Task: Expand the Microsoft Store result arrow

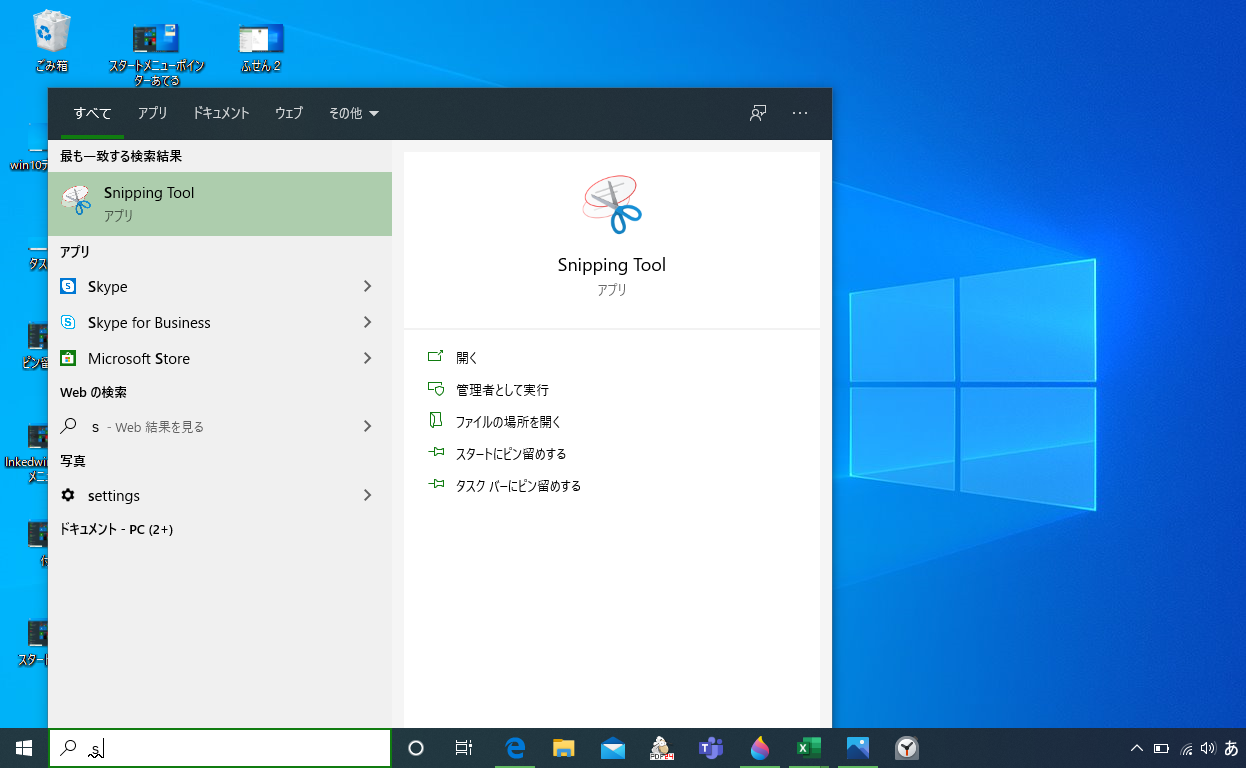Action: point(367,358)
